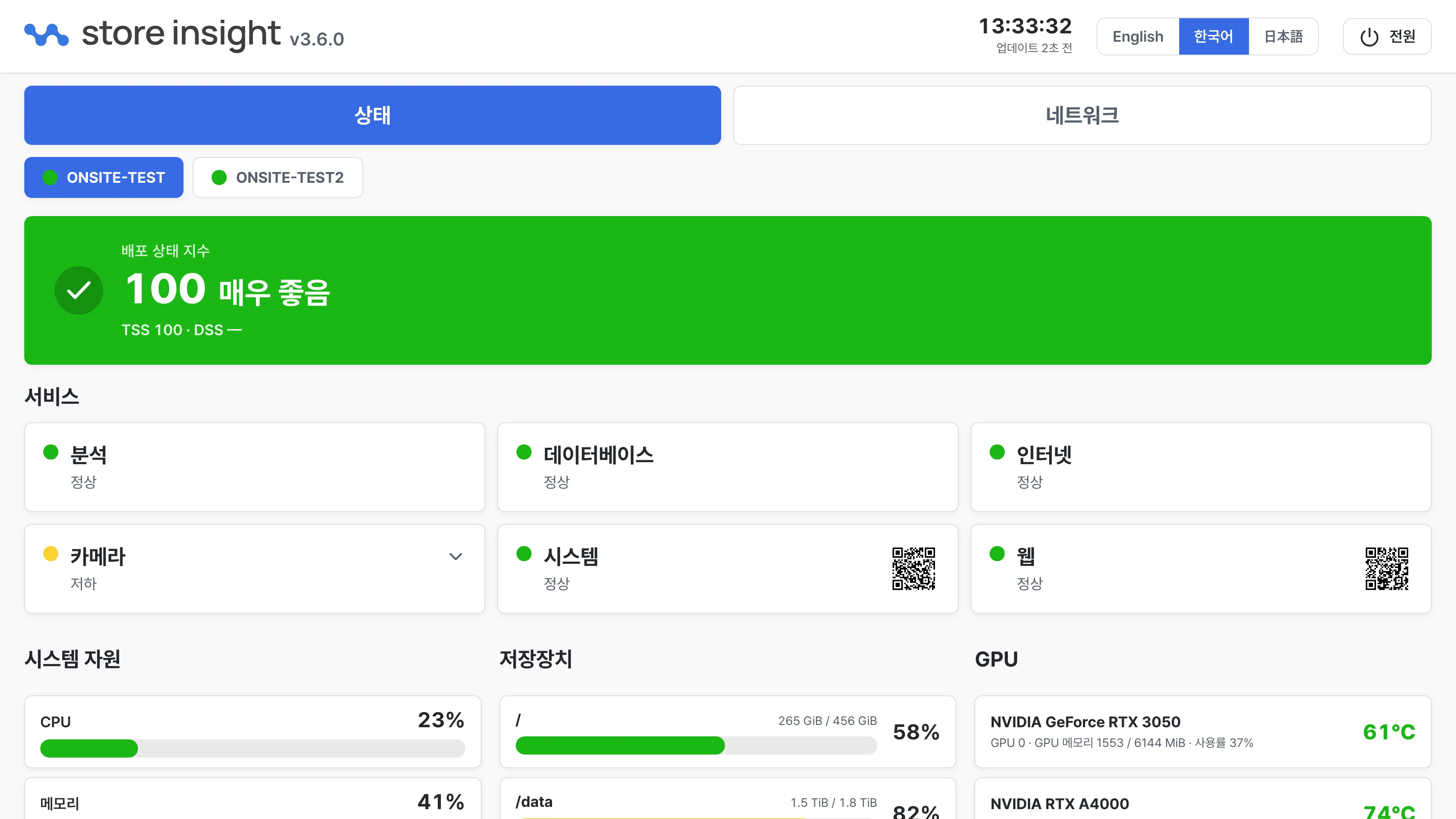
Task: Click the green checkmark status icon
Action: pos(78,290)
